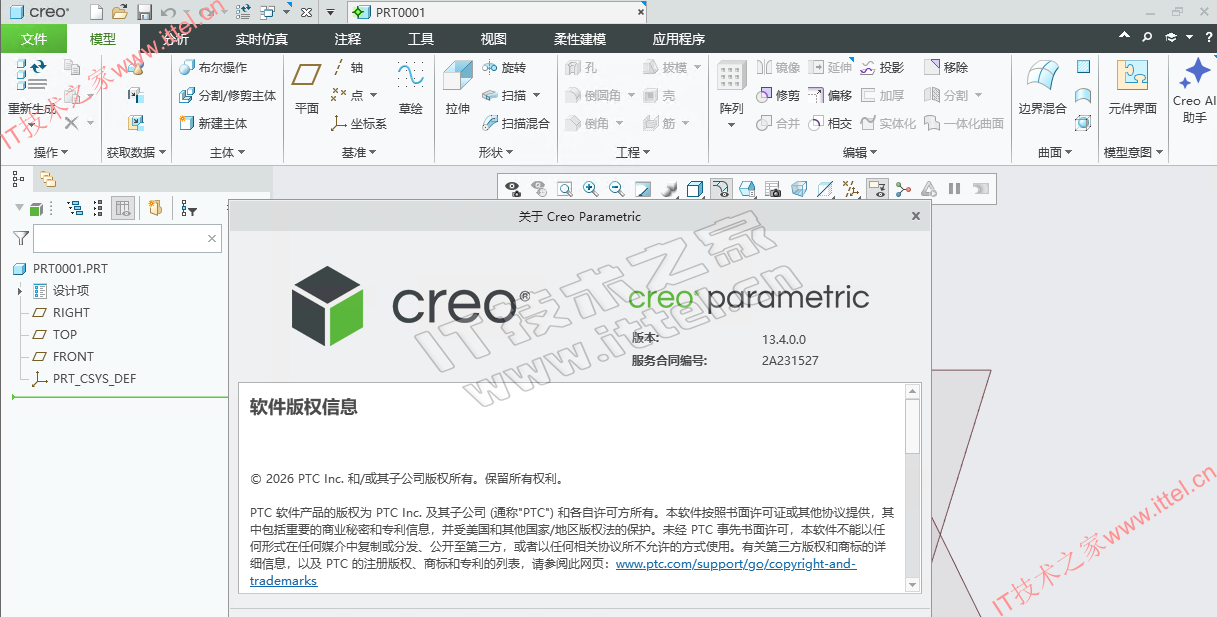Viewport: 1217px width, 617px height.
Task: Expand the 工程 group dropdown
Action: tap(633, 152)
